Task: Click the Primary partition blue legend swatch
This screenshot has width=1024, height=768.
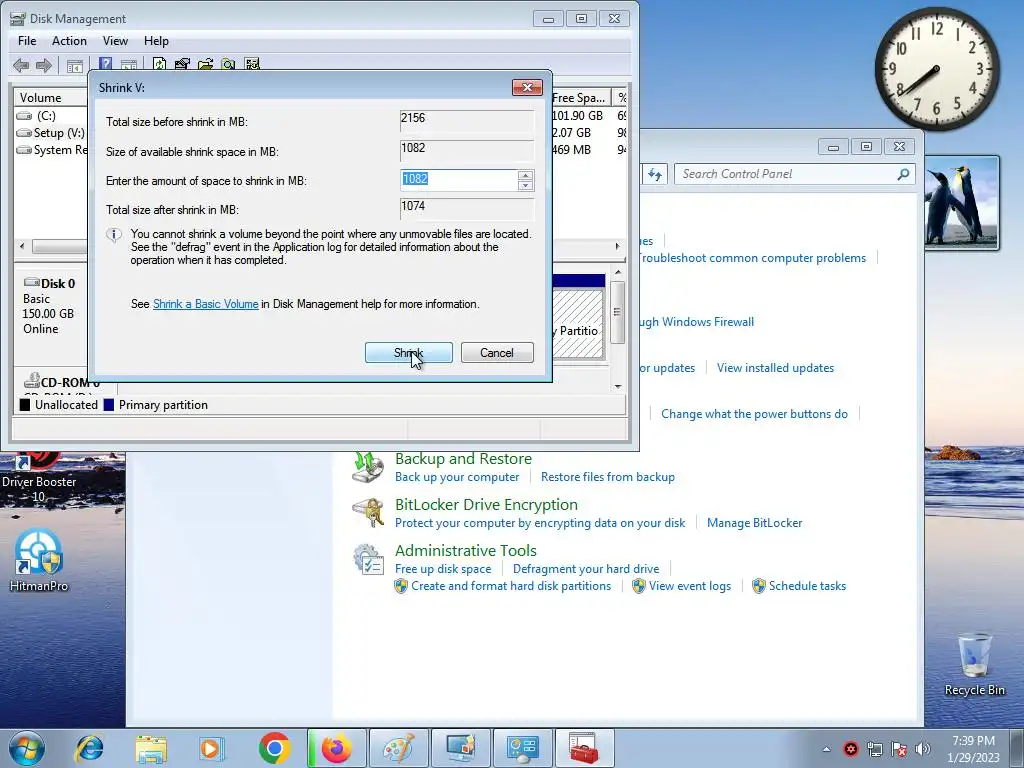Action: pyautogui.click(x=108, y=405)
